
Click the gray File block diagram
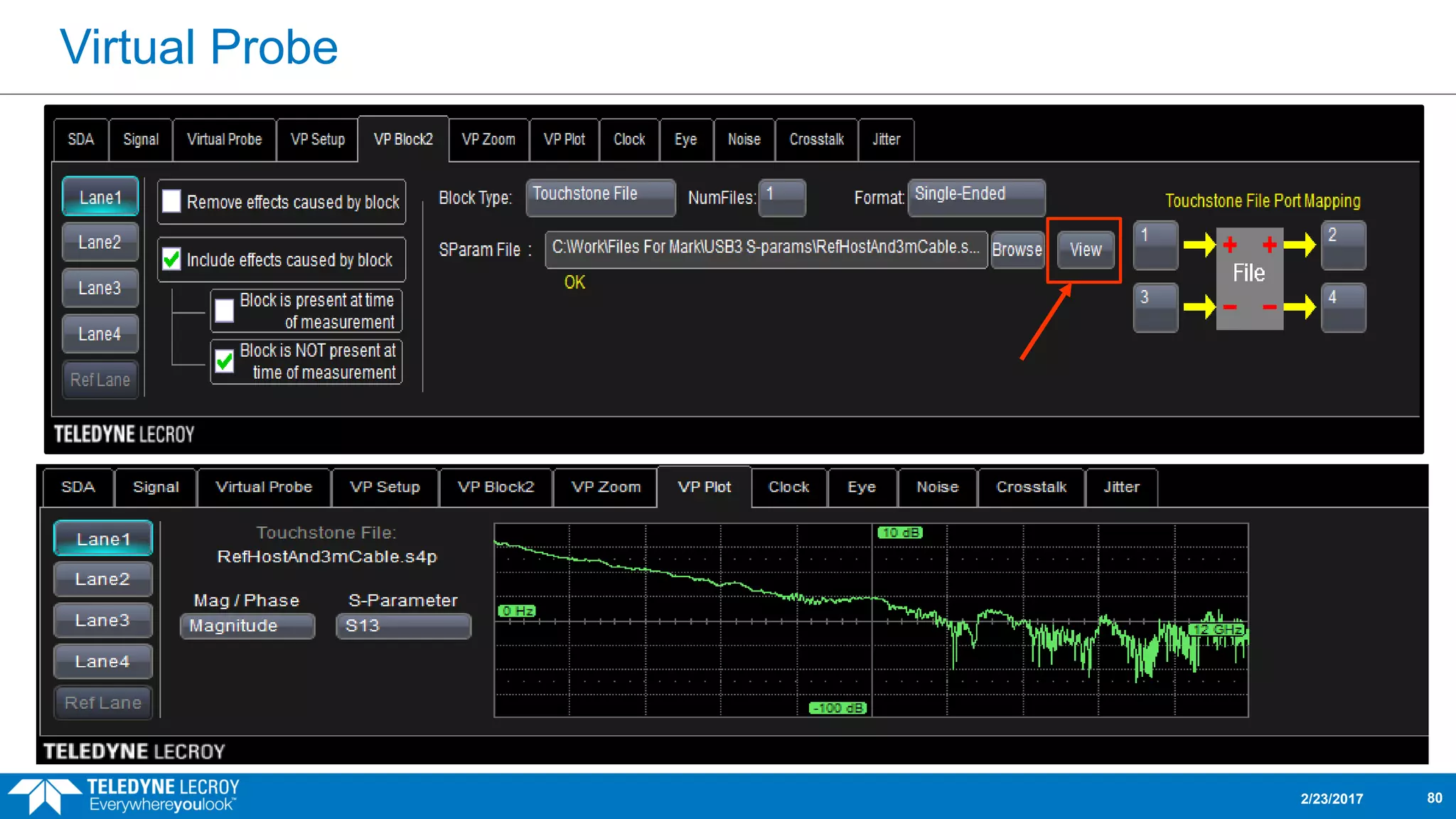pyautogui.click(x=1249, y=277)
